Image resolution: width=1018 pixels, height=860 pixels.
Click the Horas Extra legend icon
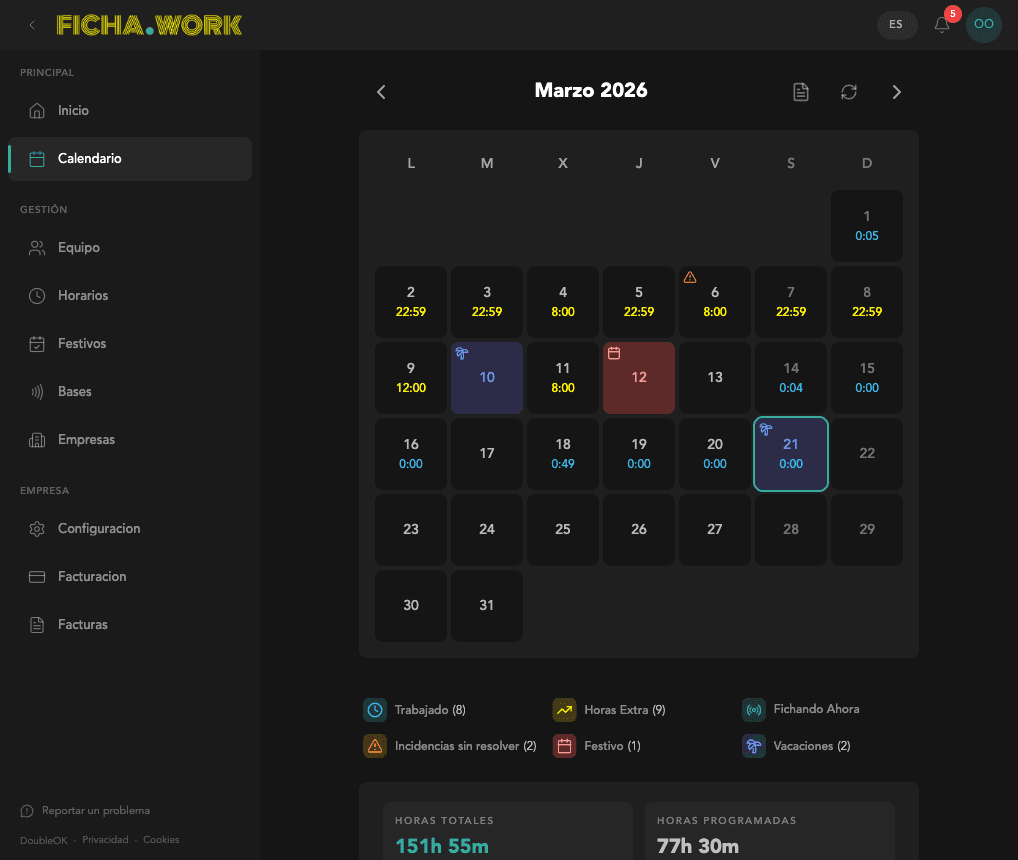pyautogui.click(x=564, y=710)
